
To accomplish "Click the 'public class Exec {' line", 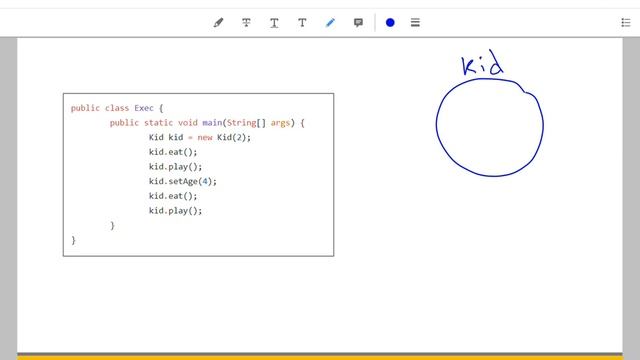I will point(117,108).
